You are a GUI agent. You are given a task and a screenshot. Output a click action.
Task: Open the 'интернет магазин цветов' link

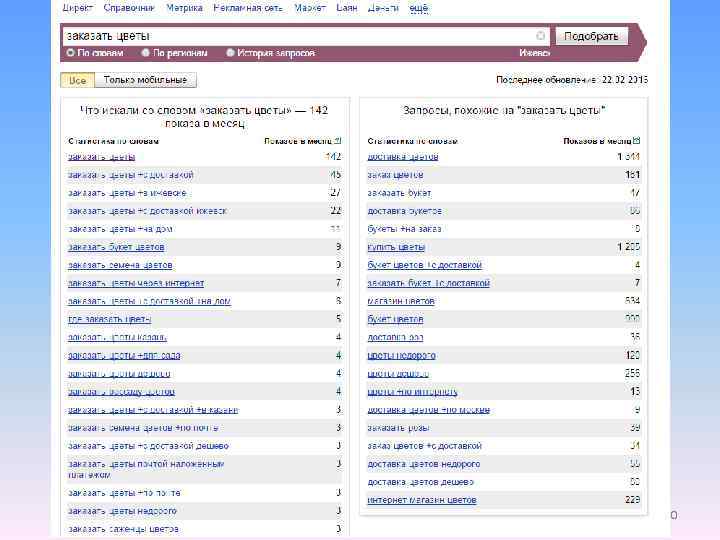(x=422, y=500)
